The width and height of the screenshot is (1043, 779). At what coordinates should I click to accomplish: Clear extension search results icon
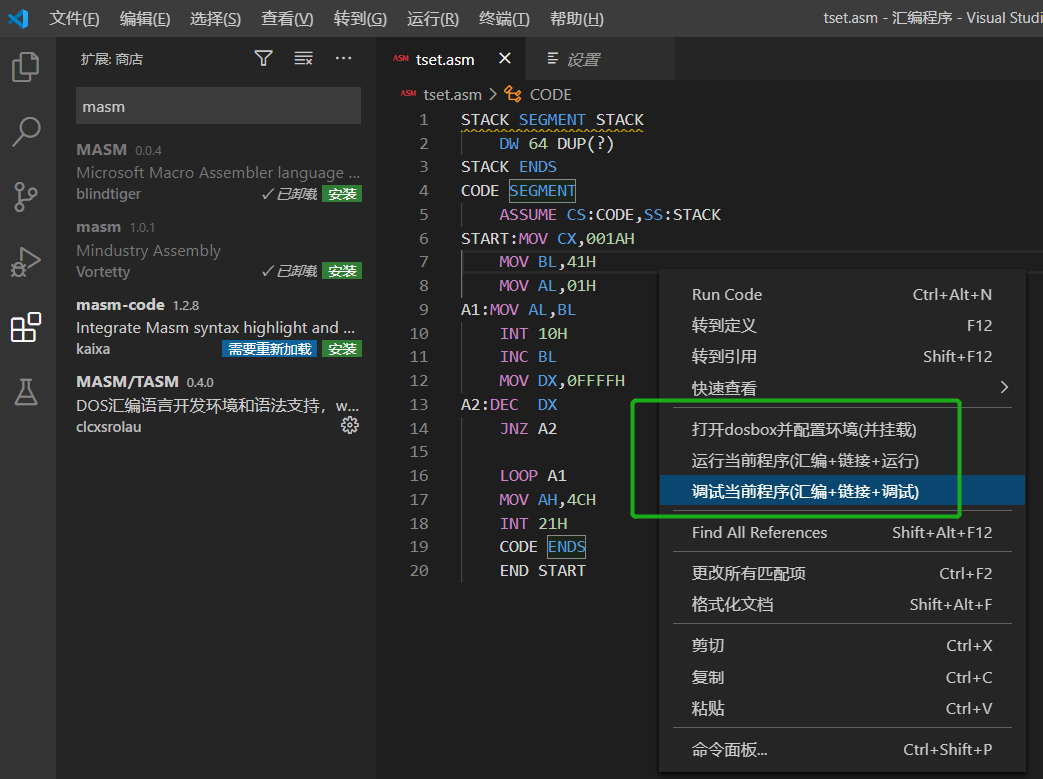[303, 59]
